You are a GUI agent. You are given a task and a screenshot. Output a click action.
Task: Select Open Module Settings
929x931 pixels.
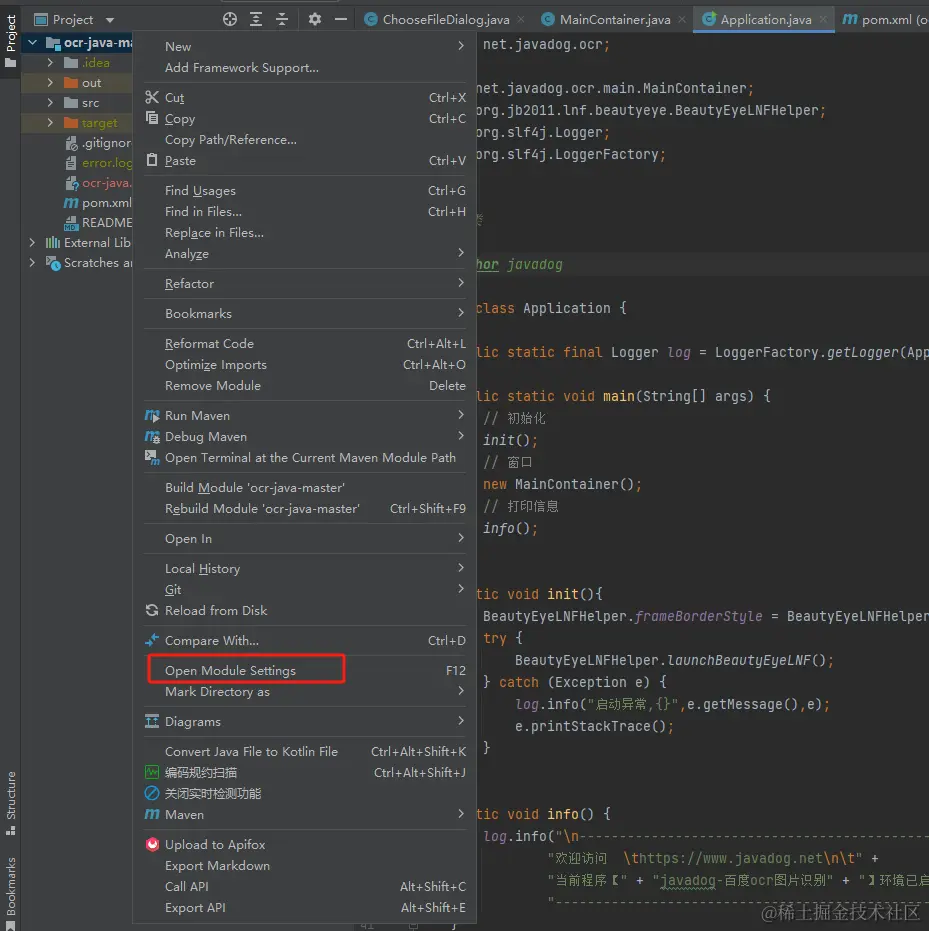(229, 671)
